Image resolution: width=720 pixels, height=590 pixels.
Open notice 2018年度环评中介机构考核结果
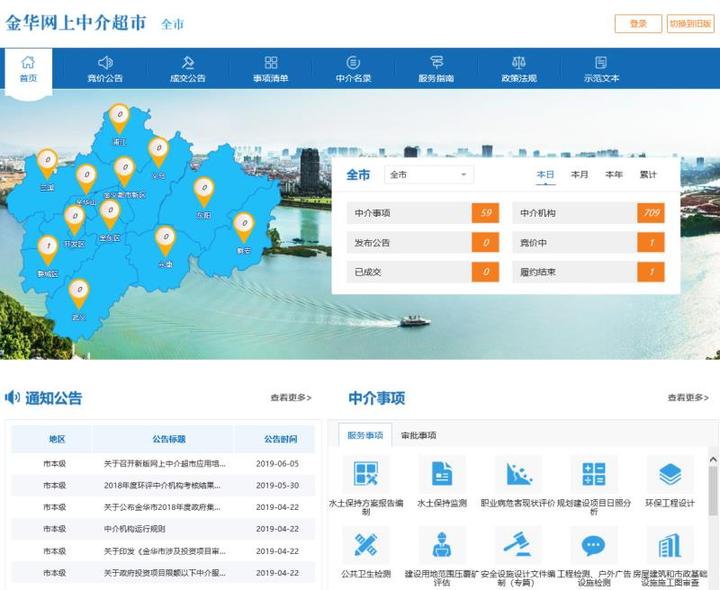click(x=162, y=485)
